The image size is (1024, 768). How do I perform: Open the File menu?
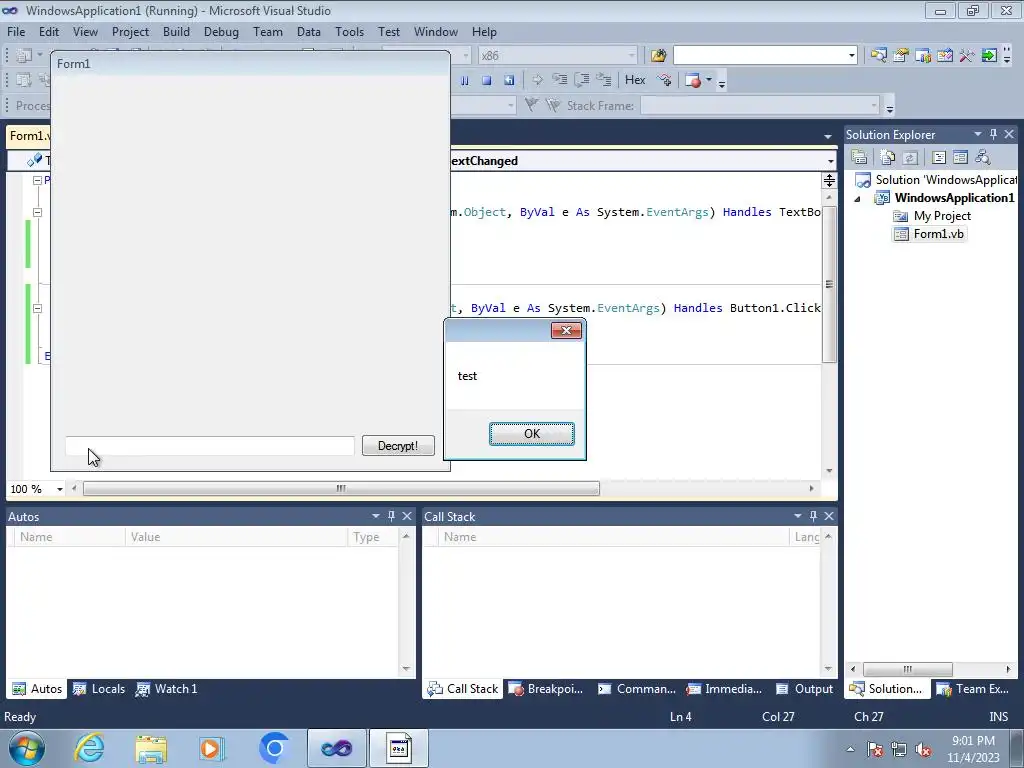(x=16, y=32)
